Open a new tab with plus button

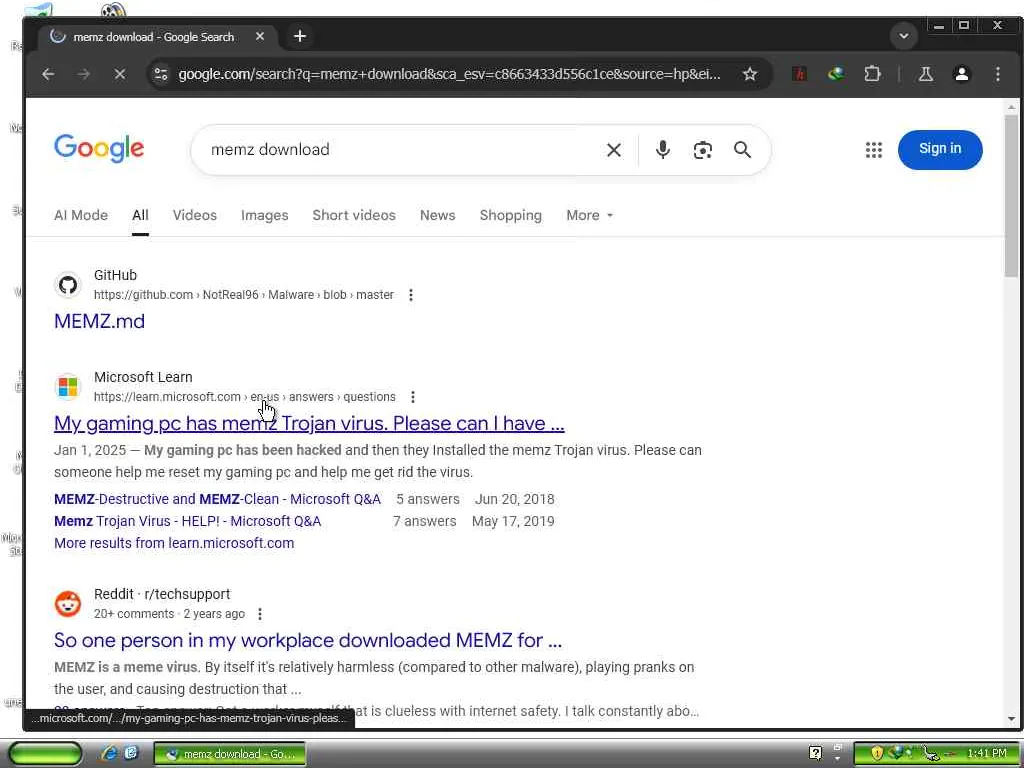tap(300, 37)
